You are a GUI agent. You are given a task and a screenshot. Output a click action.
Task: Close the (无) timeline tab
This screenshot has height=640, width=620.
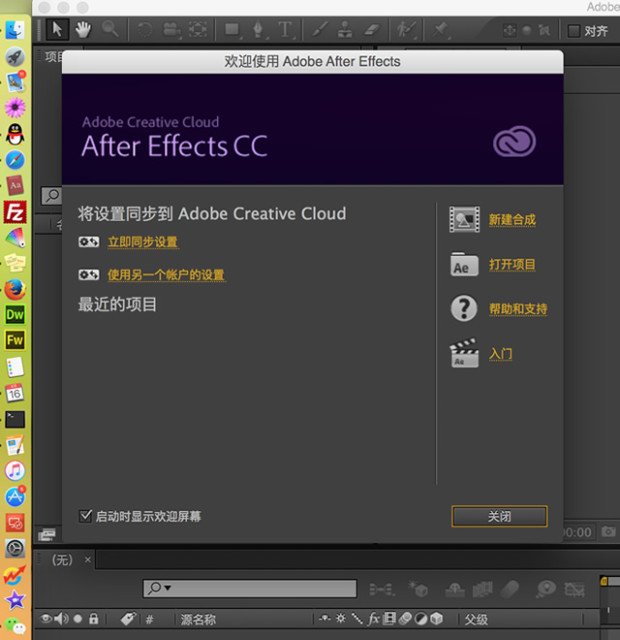pyautogui.click(x=87, y=560)
